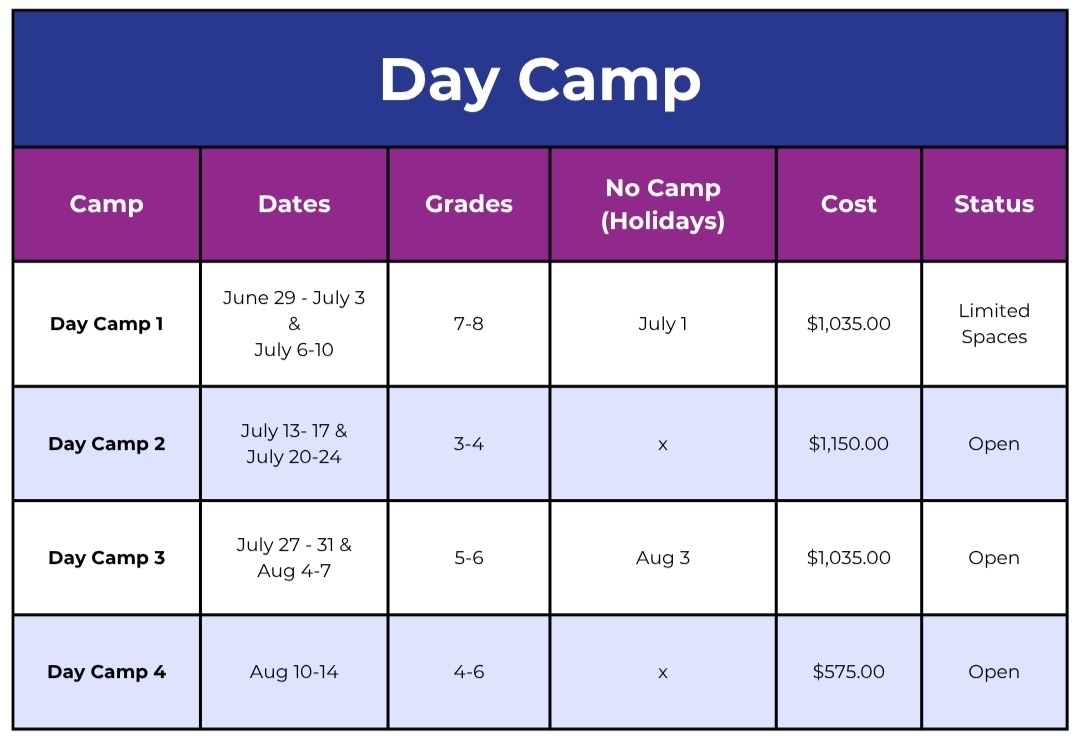The image size is (1080, 741).
Task: Click the Day Camp 4 row label
Action: pyautogui.click(x=106, y=672)
